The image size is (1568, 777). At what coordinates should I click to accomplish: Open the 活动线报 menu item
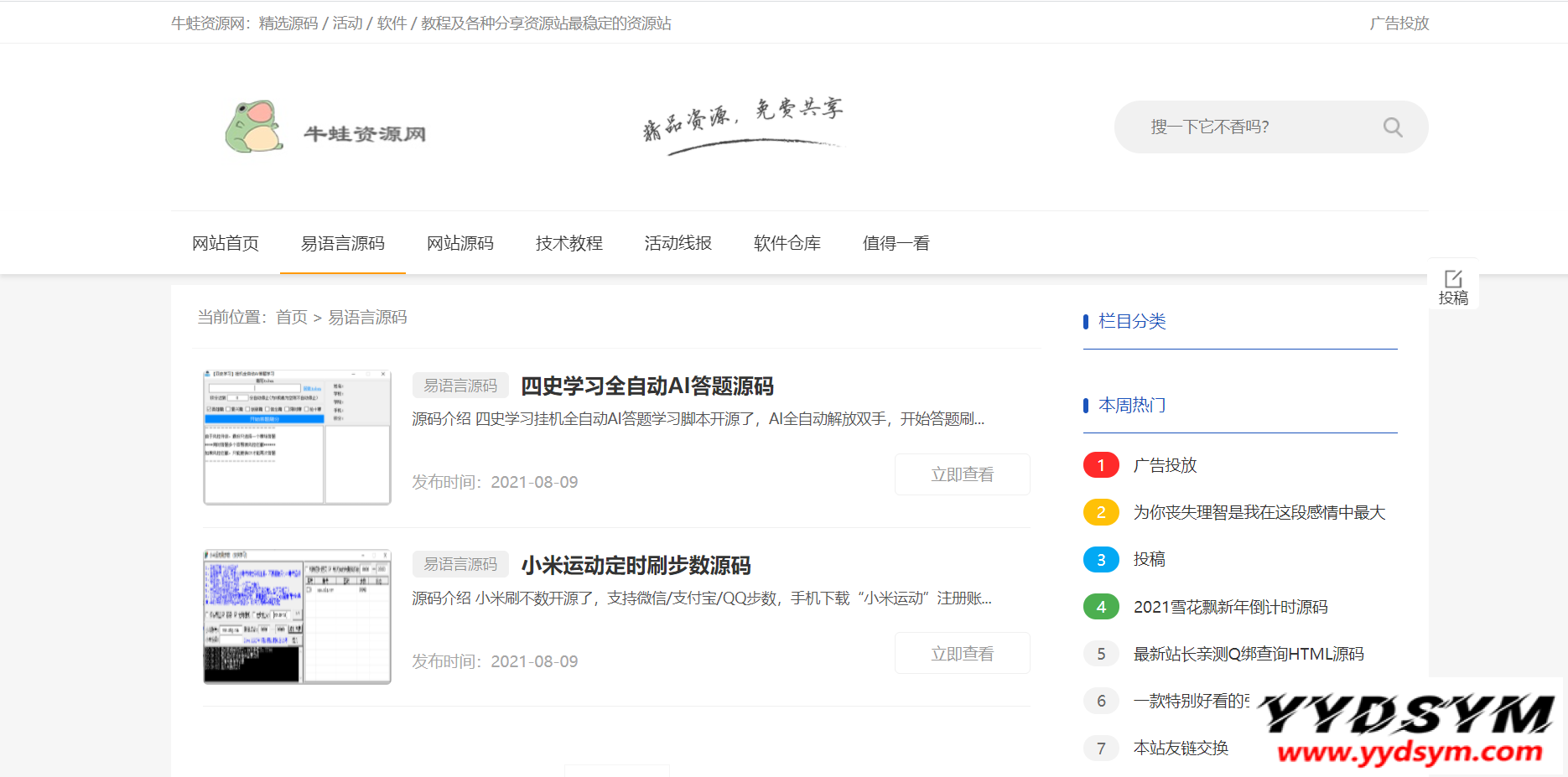click(678, 244)
